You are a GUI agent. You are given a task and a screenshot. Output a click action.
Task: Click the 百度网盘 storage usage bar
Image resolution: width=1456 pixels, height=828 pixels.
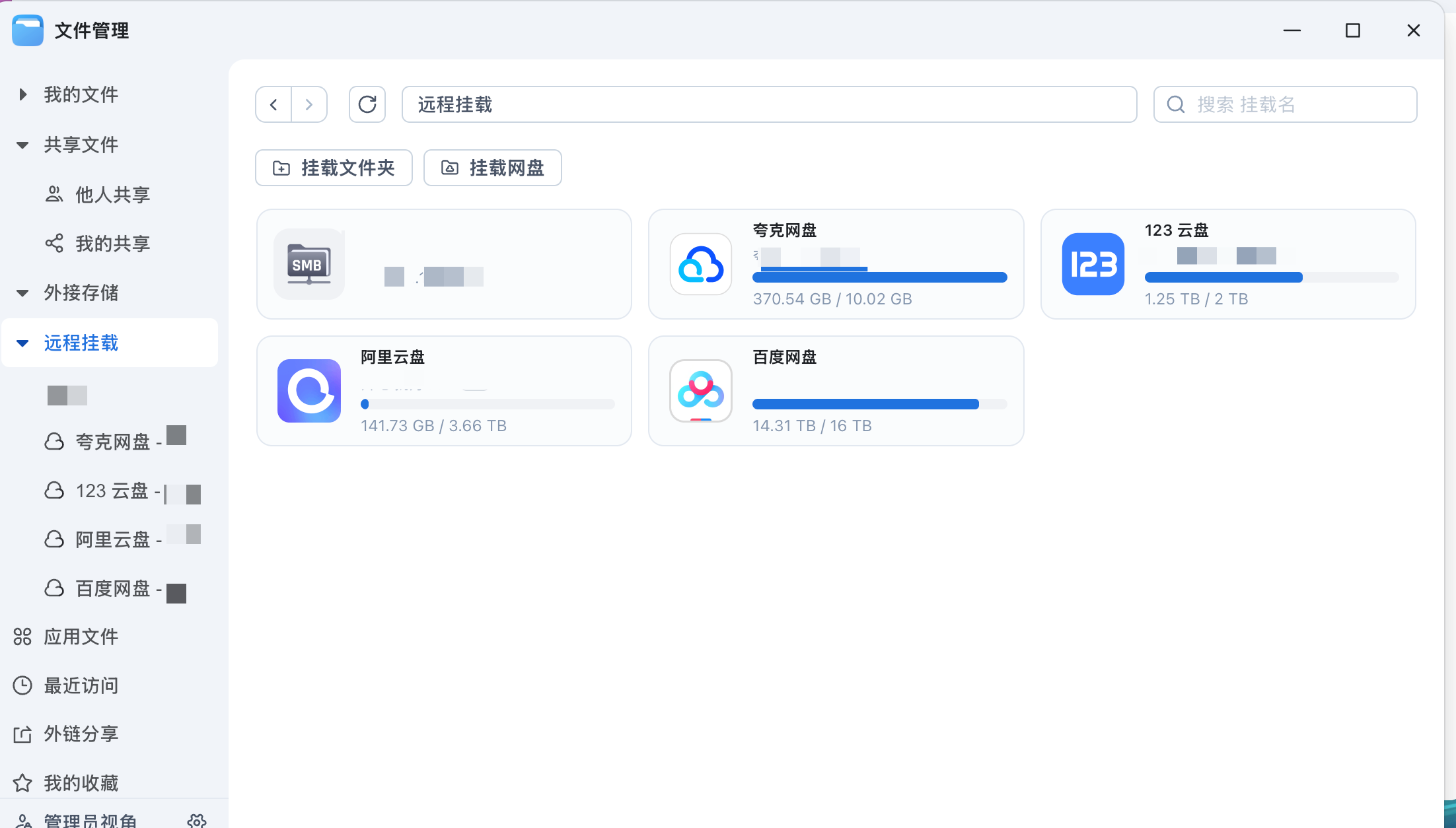point(880,404)
